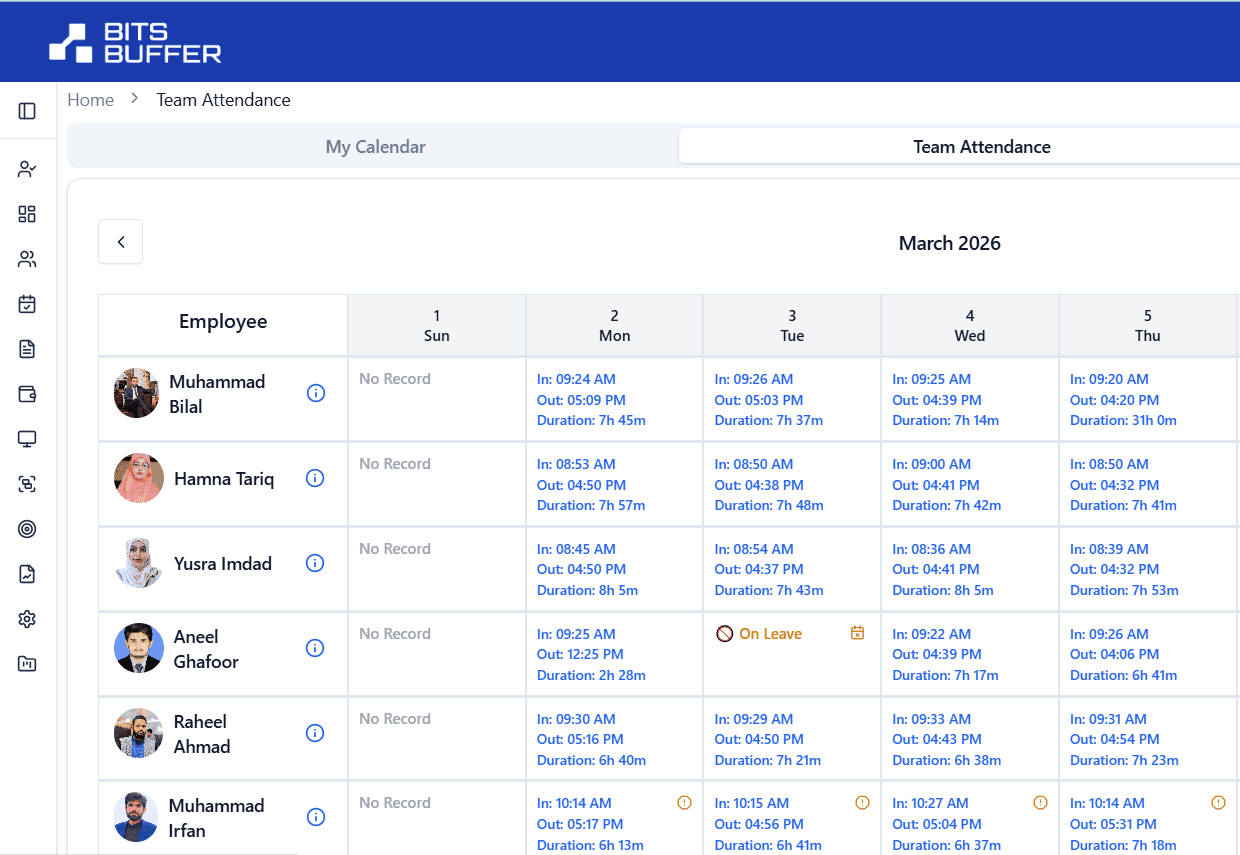
Task: Click Muhammad Bilal's Duration: 31h 0m entry
Action: click(x=1123, y=421)
